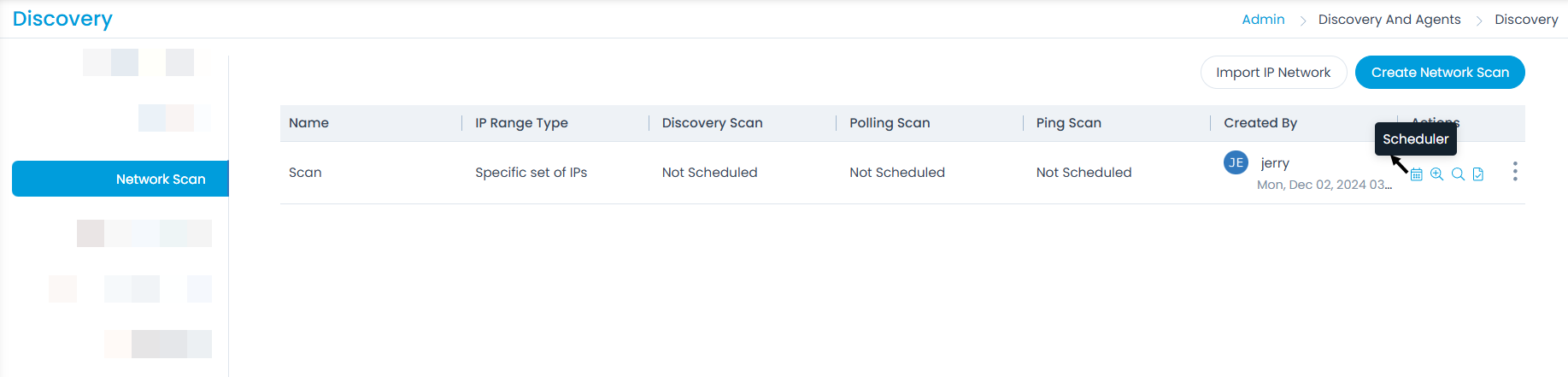Click the plain magnifier icon in Actions
Viewport: 1568px width, 377px height.
(x=1458, y=174)
